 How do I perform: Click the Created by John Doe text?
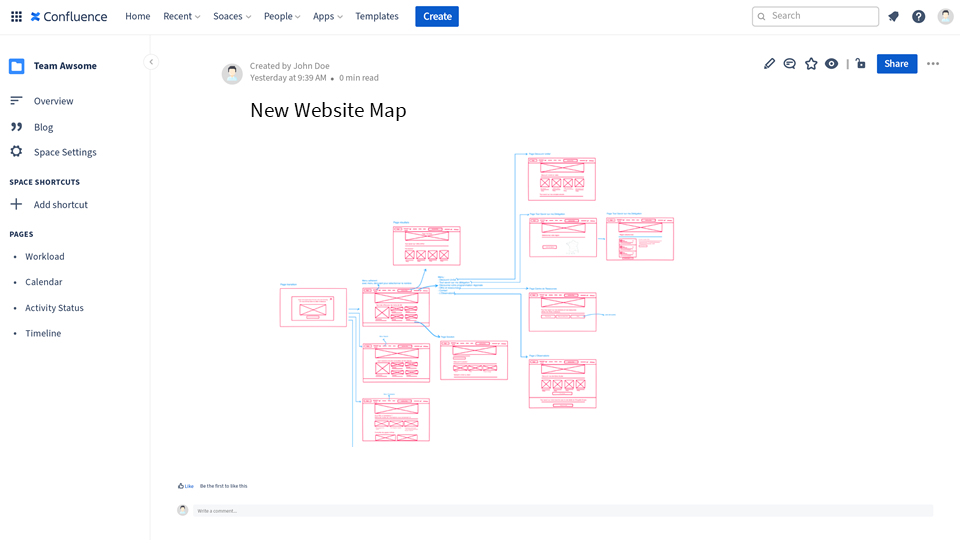coord(290,66)
